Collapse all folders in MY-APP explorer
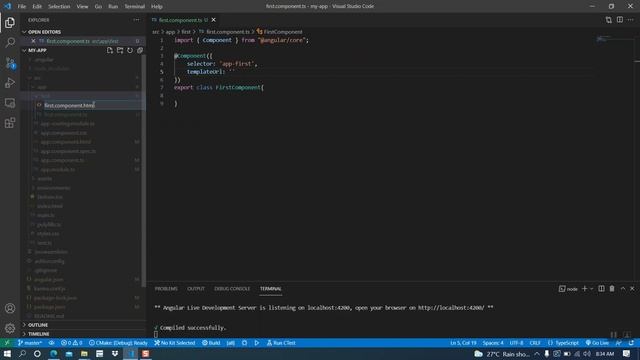Screen dimensions: 640x360 (140, 50)
